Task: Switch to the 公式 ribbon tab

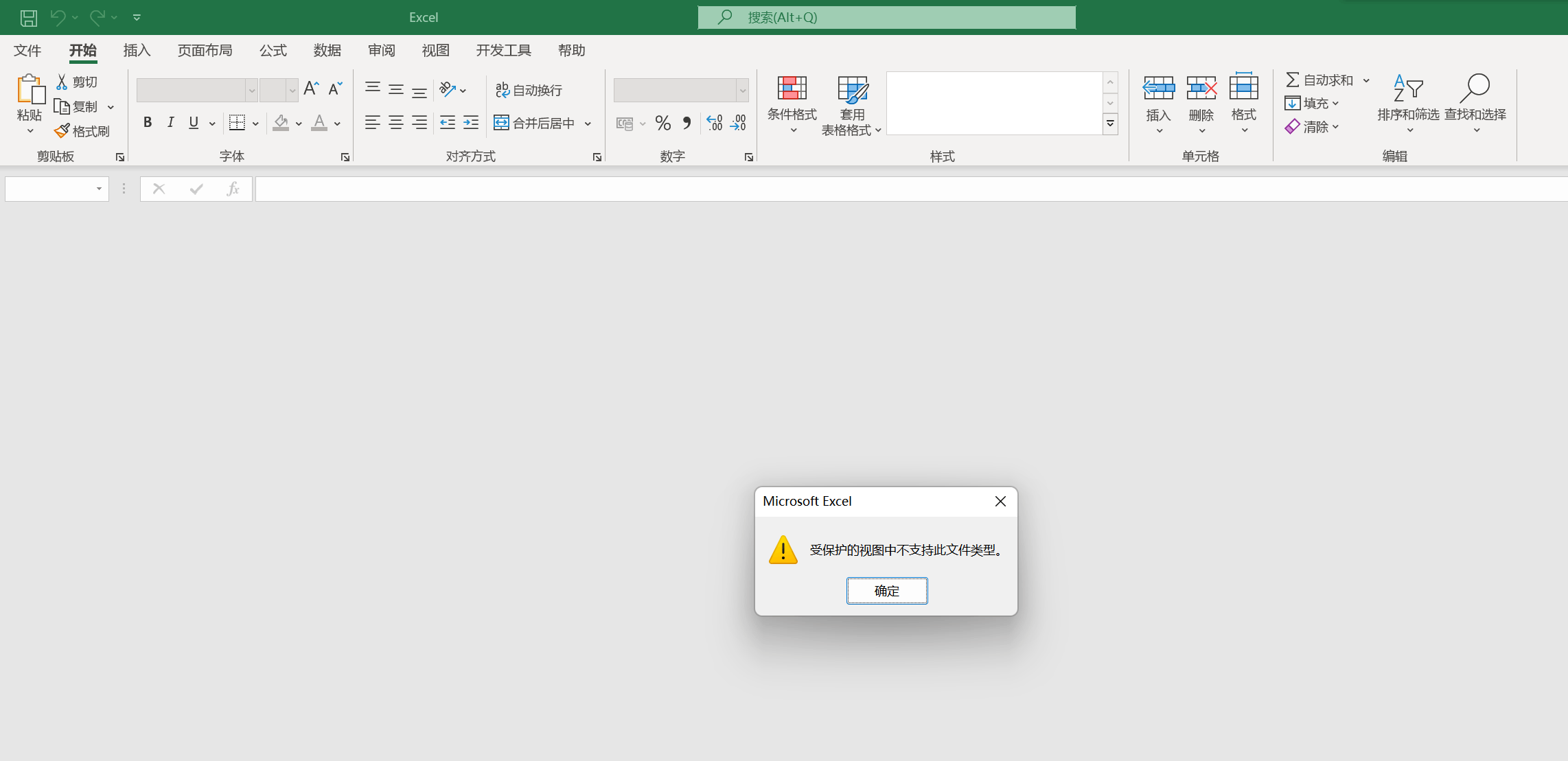Action: [273, 50]
